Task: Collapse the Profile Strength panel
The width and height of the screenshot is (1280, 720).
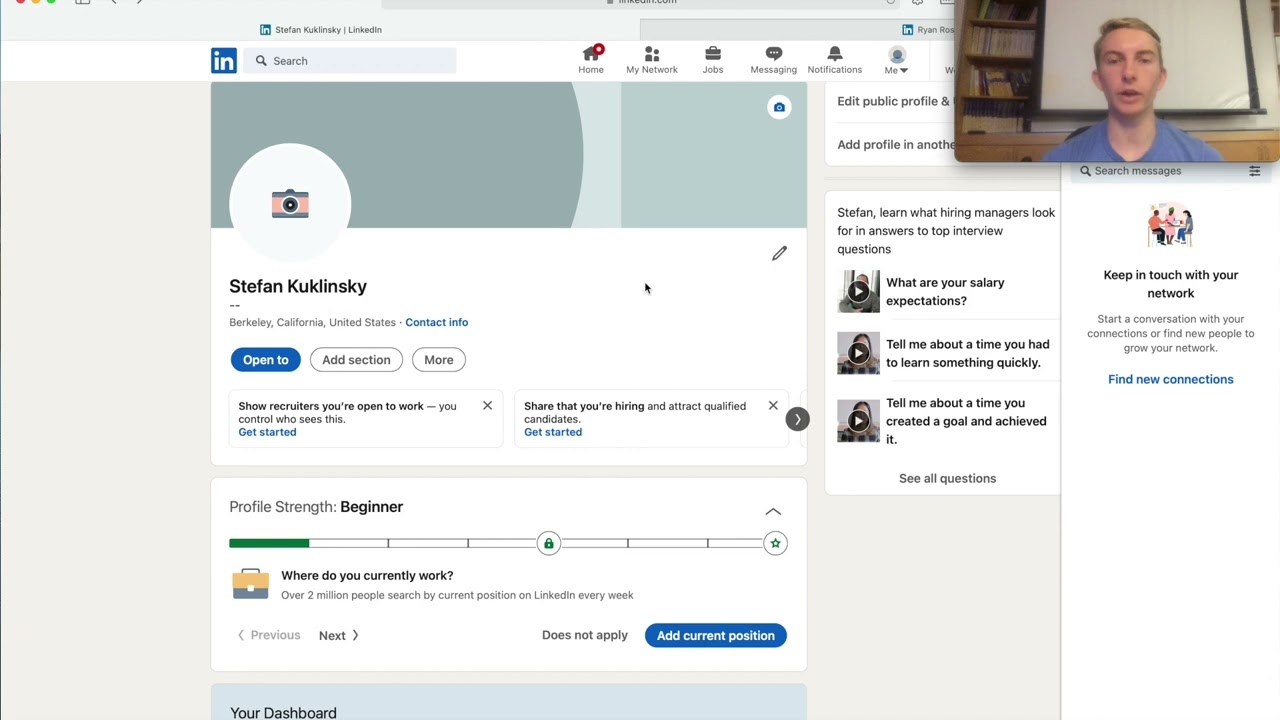Action: 773,511
